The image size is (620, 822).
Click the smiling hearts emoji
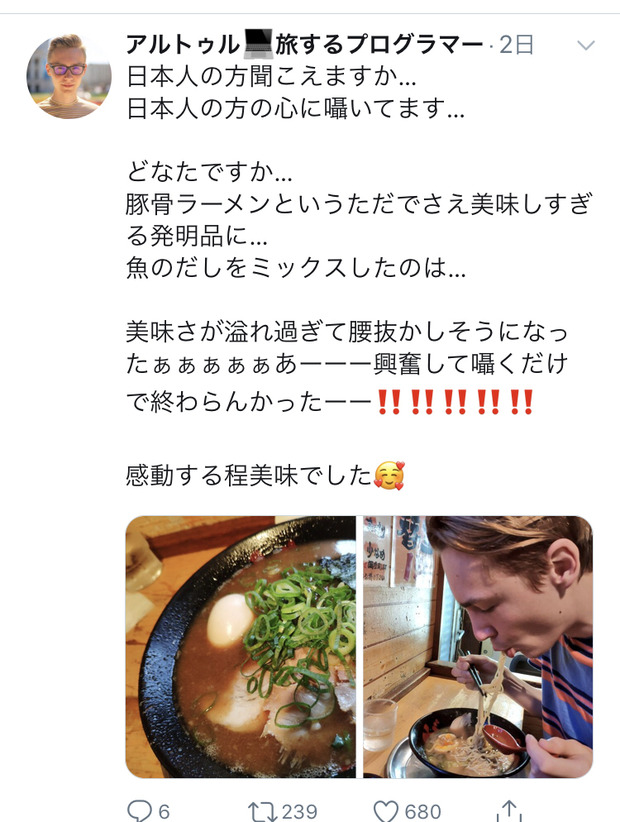(389, 475)
